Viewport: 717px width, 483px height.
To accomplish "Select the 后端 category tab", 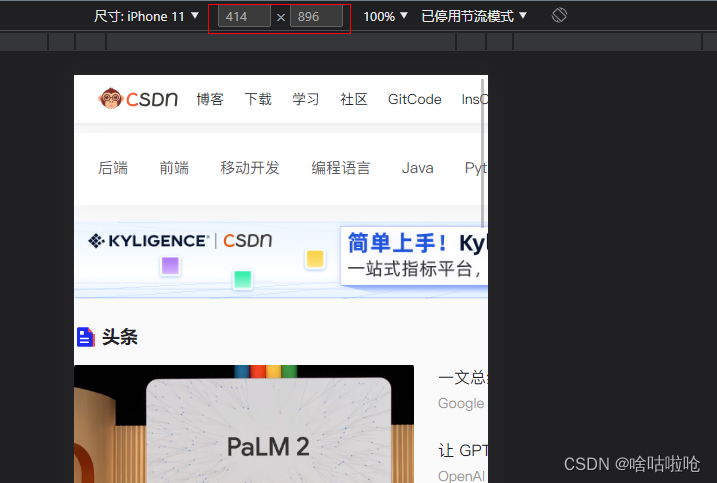I will pyautogui.click(x=113, y=168).
